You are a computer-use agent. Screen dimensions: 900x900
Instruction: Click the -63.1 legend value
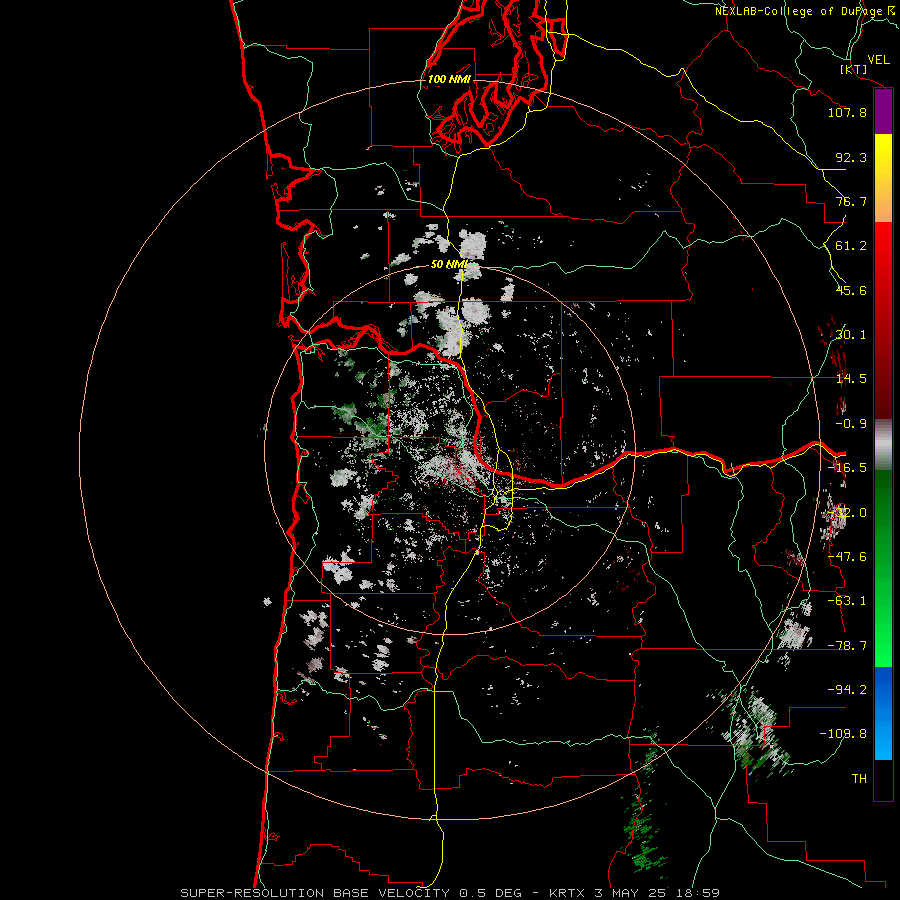coord(847,601)
